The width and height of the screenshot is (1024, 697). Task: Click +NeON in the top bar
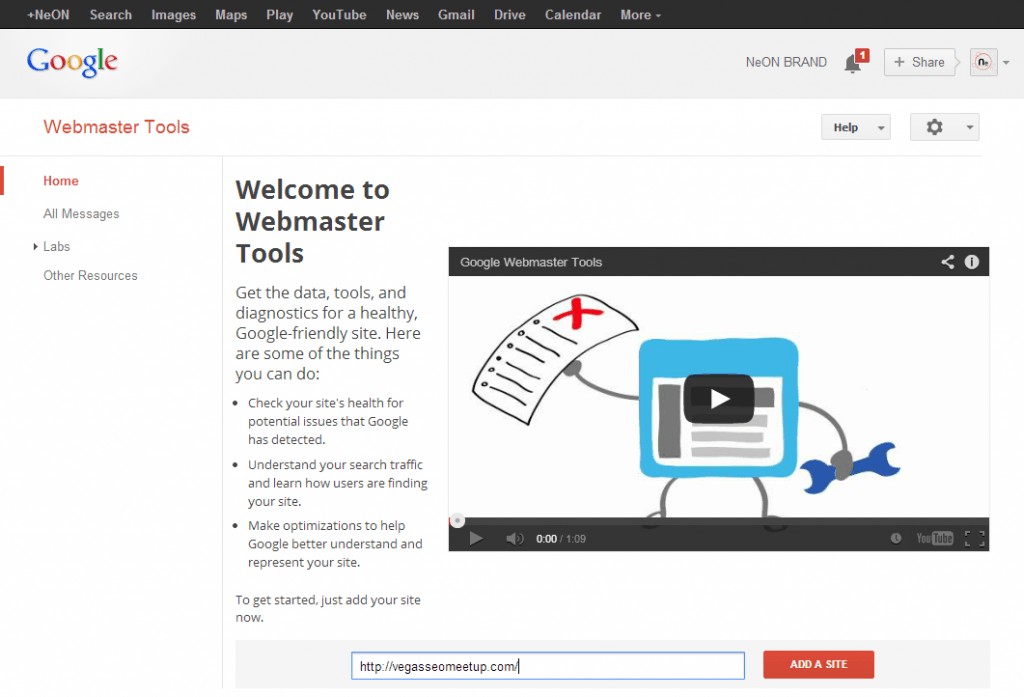pos(48,14)
